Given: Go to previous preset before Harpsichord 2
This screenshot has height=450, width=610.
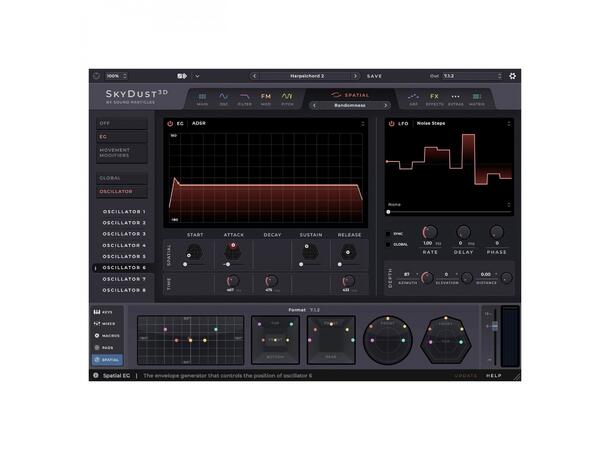Looking at the screenshot, I should (254, 76).
